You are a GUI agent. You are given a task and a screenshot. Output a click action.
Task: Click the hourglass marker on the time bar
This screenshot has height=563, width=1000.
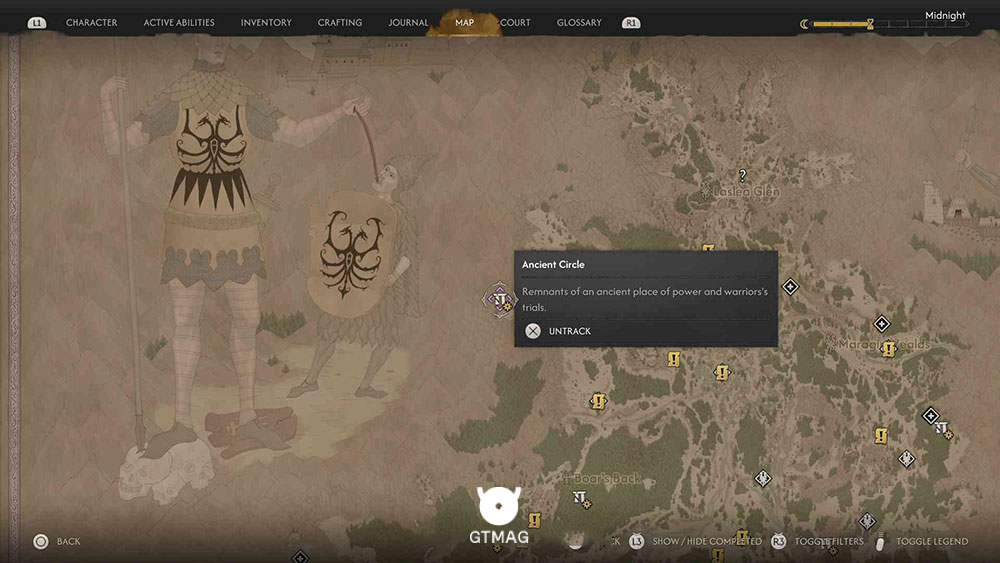click(x=870, y=24)
